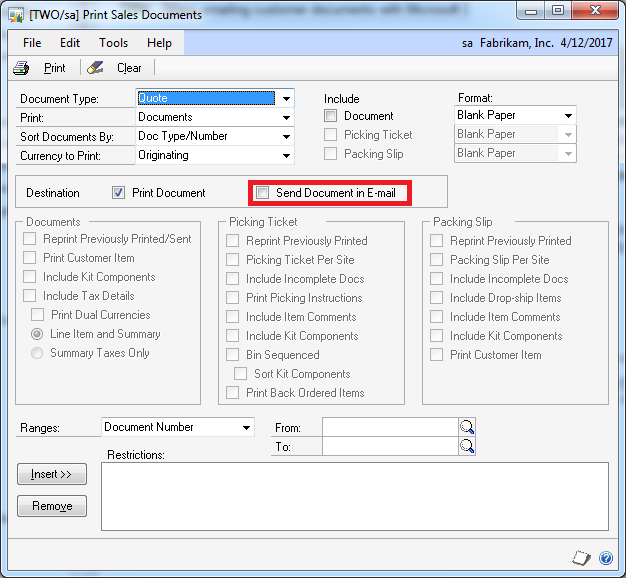626x578 pixels.
Task: Click the Fabrikam, Inc. company name
Action: [x=517, y=43]
